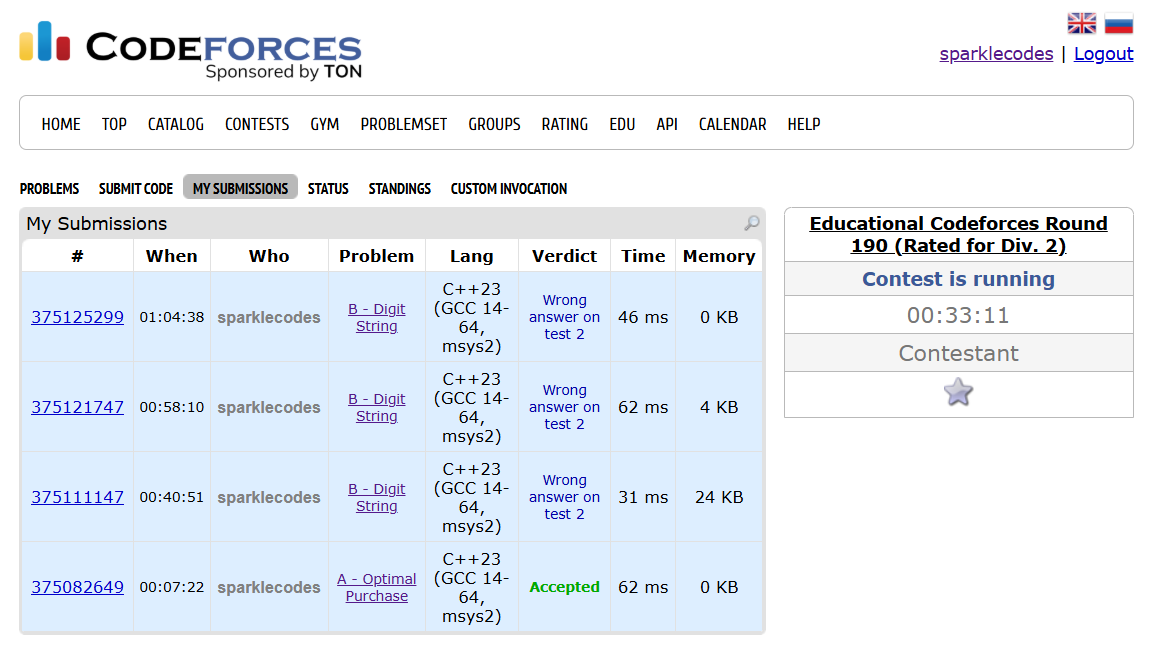
Task: Click the Lang column header
Action: pos(471,256)
